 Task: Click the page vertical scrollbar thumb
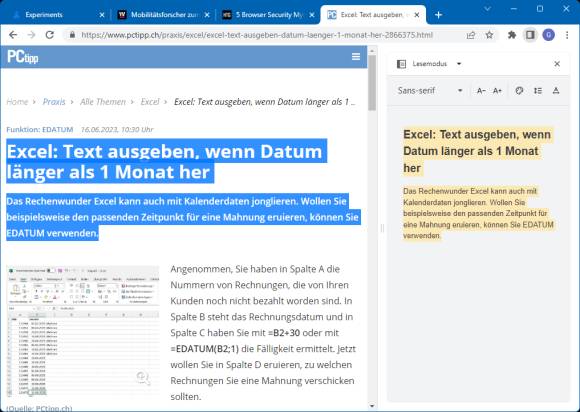372,82
